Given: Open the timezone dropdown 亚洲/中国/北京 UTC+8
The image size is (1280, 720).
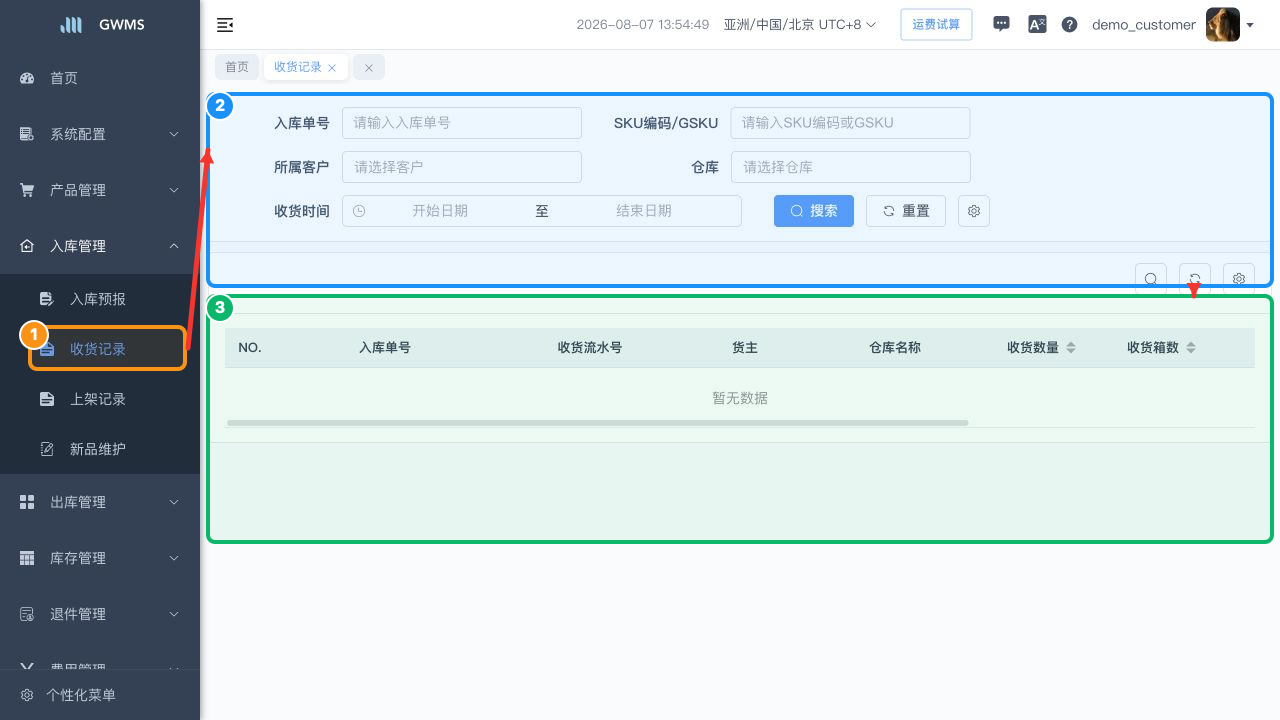Looking at the screenshot, I should (x=799, y=24).
